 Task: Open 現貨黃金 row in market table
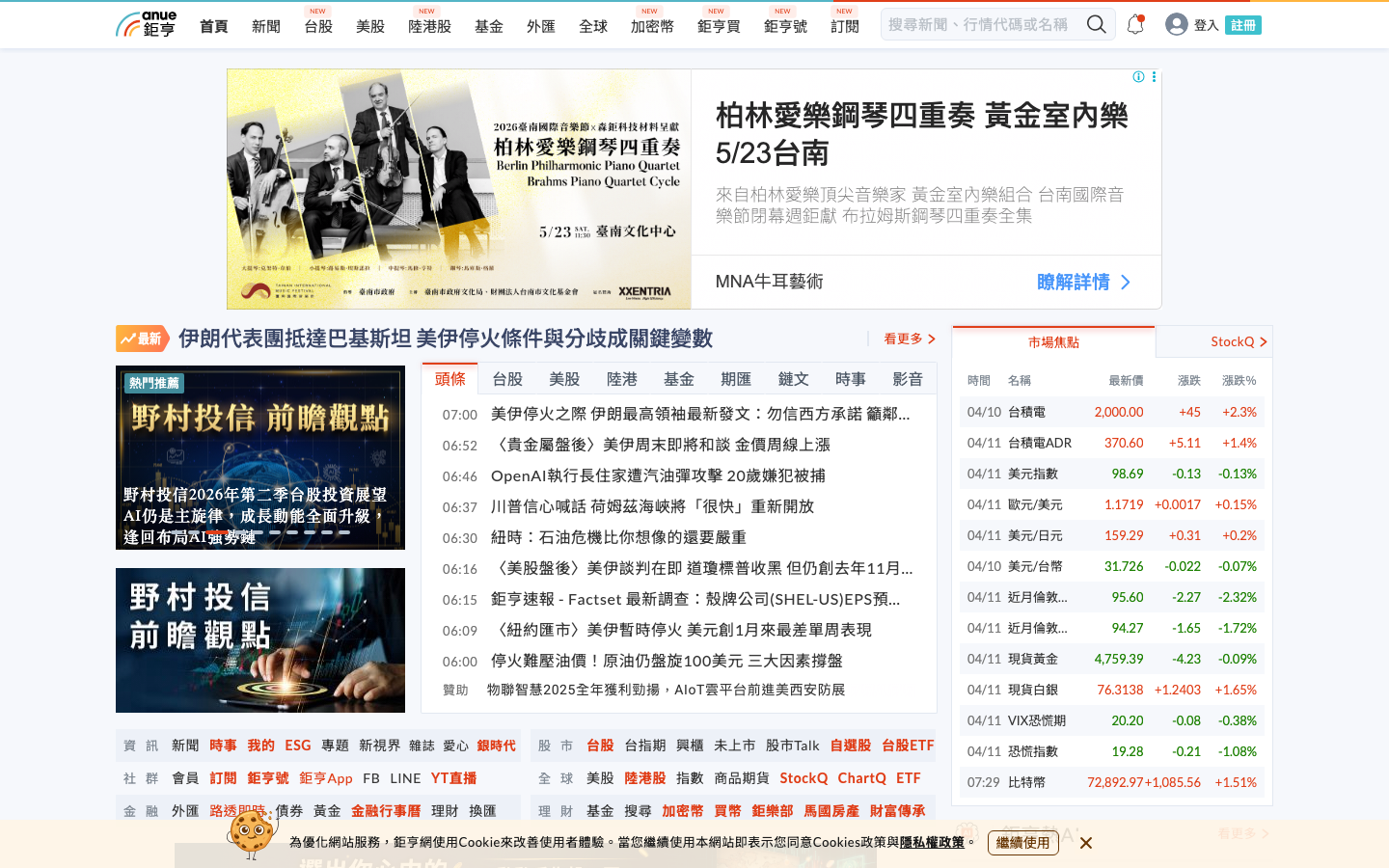pos(1112,659)
